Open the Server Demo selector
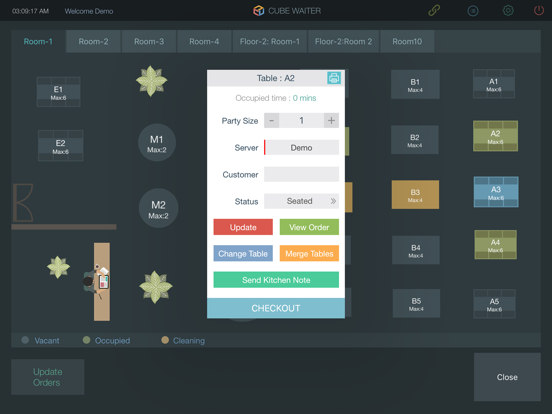The width and height of the screenshot is (552, 414). coord(301,148)
